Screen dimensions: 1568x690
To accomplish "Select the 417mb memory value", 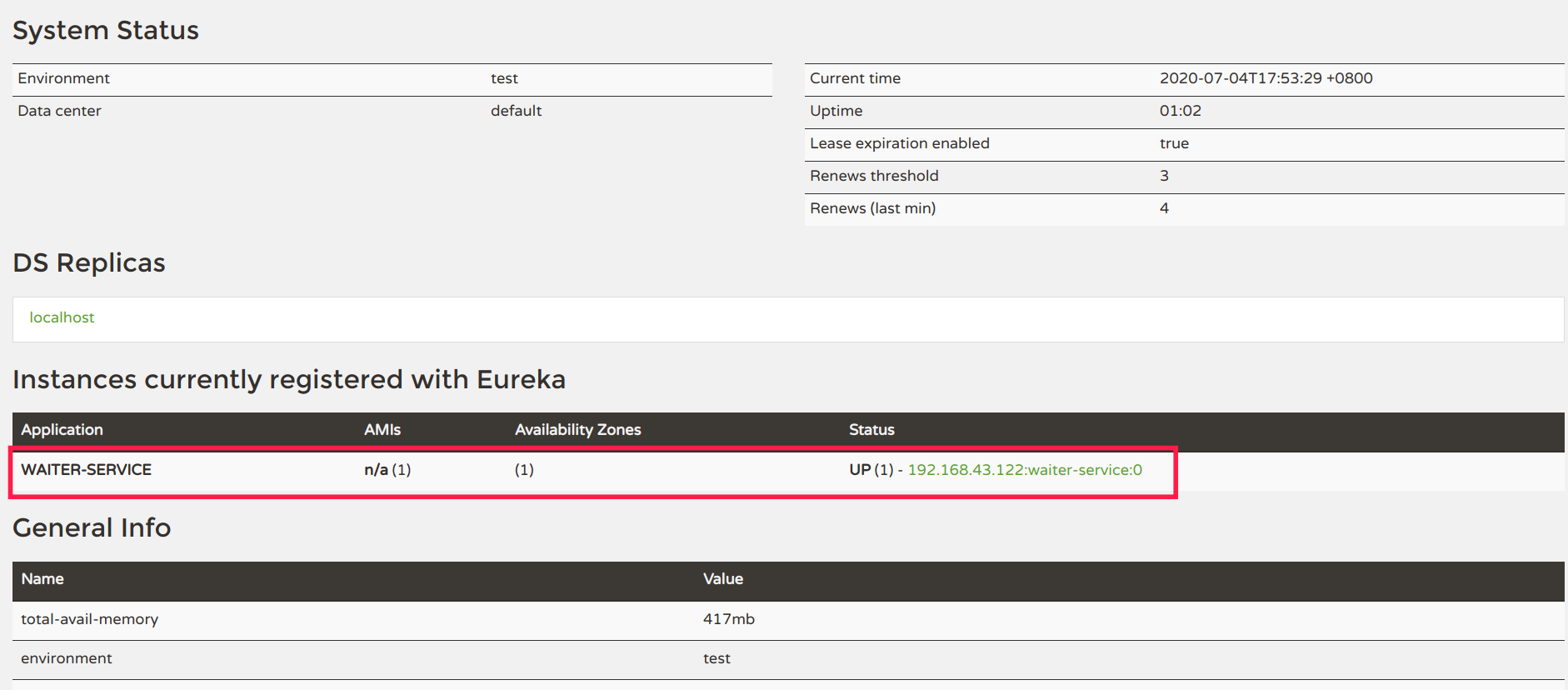I will coord(729,619).
